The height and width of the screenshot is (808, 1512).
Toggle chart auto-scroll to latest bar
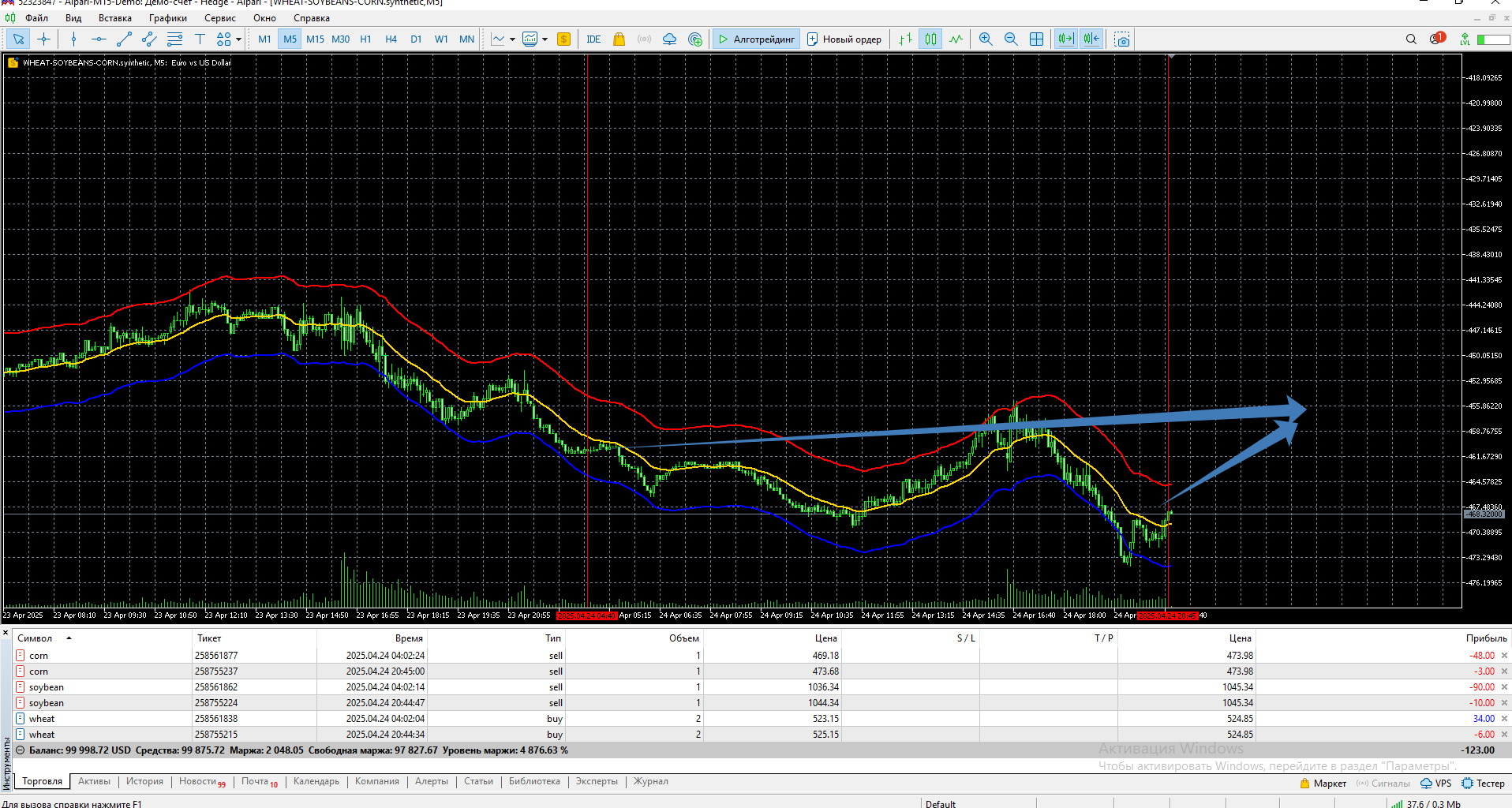tap(1066, 39)
